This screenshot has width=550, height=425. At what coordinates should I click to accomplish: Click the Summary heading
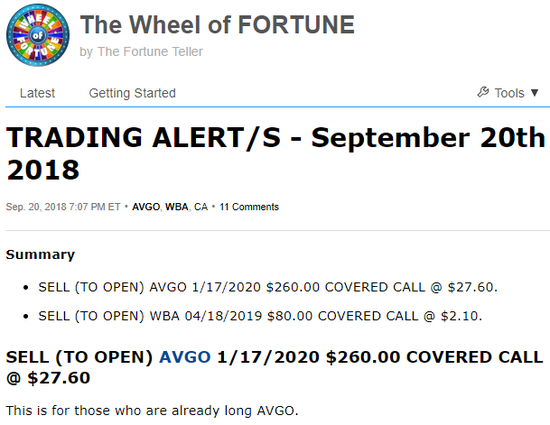coord(40,255)
